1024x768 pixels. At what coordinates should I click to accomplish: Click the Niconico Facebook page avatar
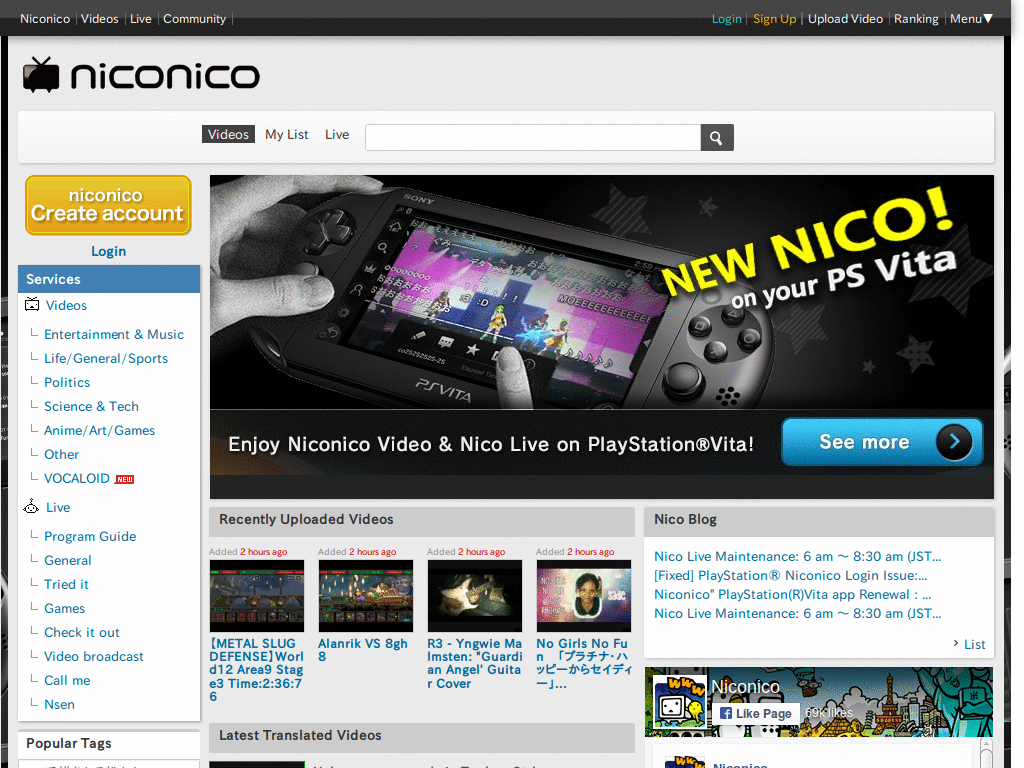(679, 702)
